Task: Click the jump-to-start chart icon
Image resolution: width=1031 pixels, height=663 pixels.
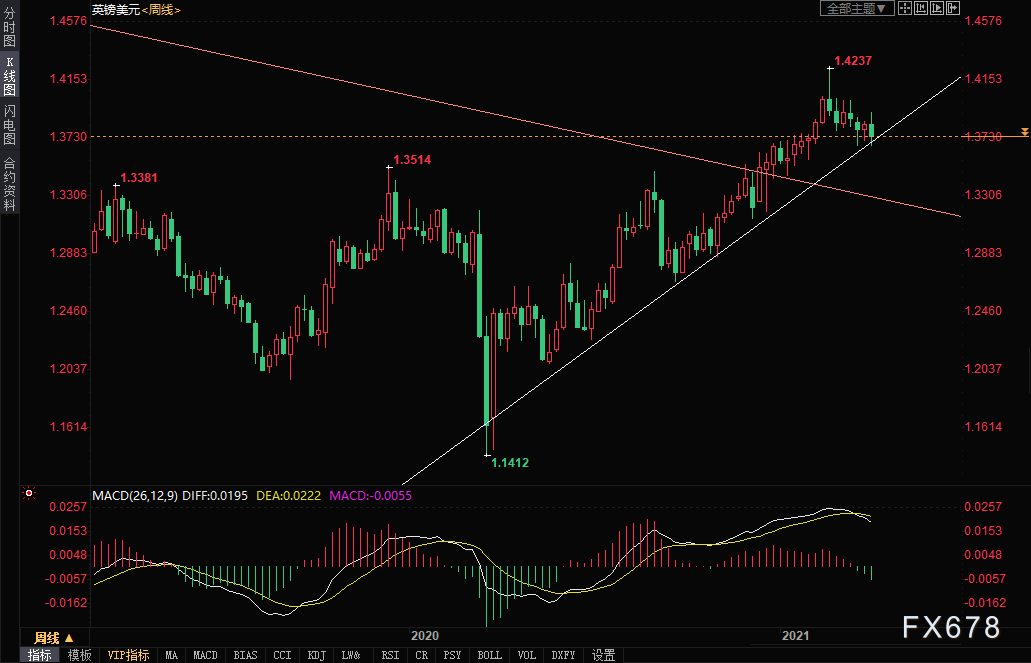Action: [x=921, y=8]
